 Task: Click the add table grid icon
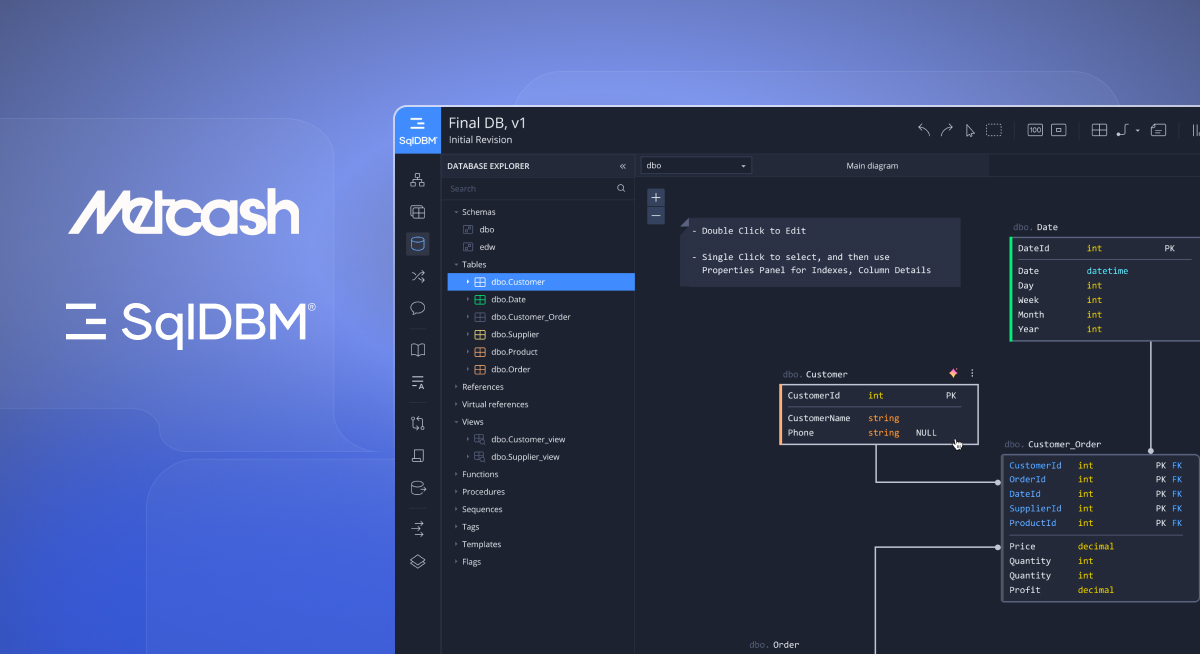(1099, 130)
